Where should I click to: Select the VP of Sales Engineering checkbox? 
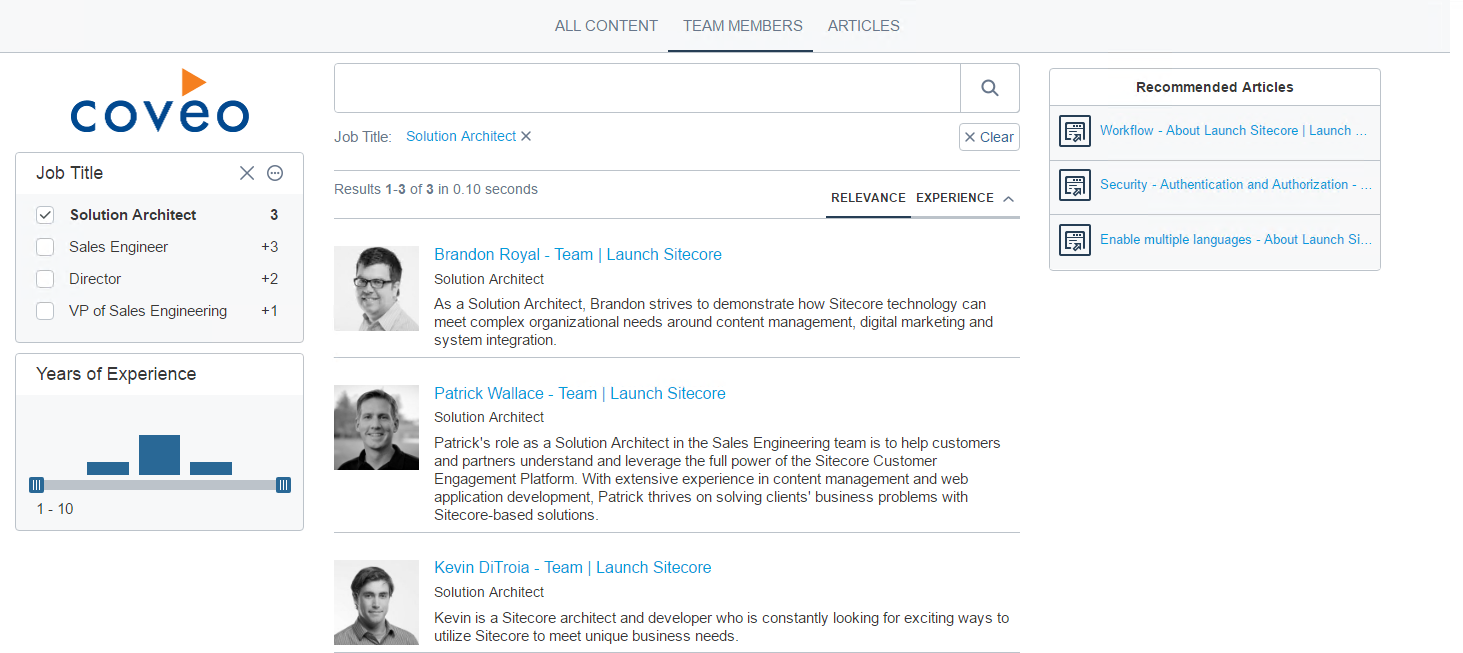(x=43, y=311)
